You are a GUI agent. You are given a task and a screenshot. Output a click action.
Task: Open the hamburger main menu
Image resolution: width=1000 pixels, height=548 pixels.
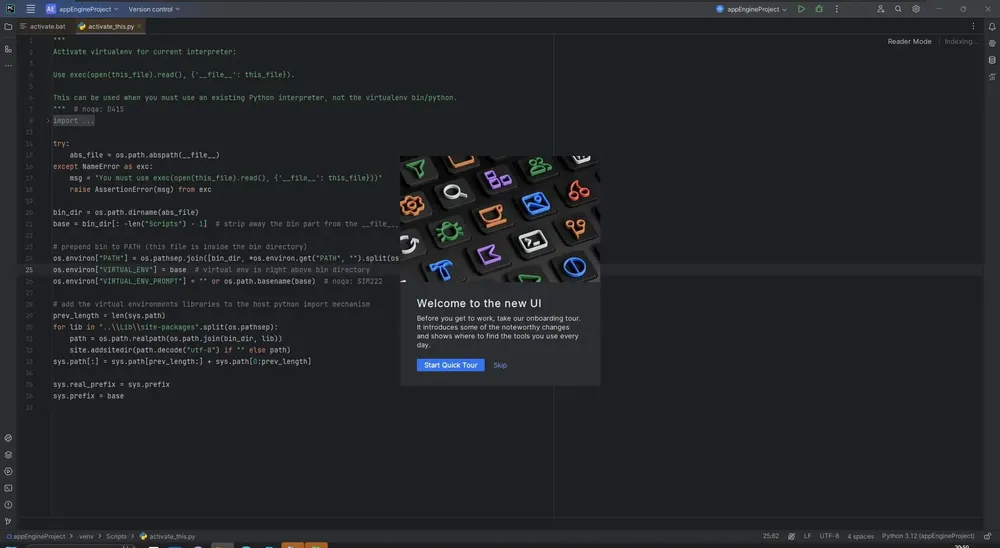(31, 9)
